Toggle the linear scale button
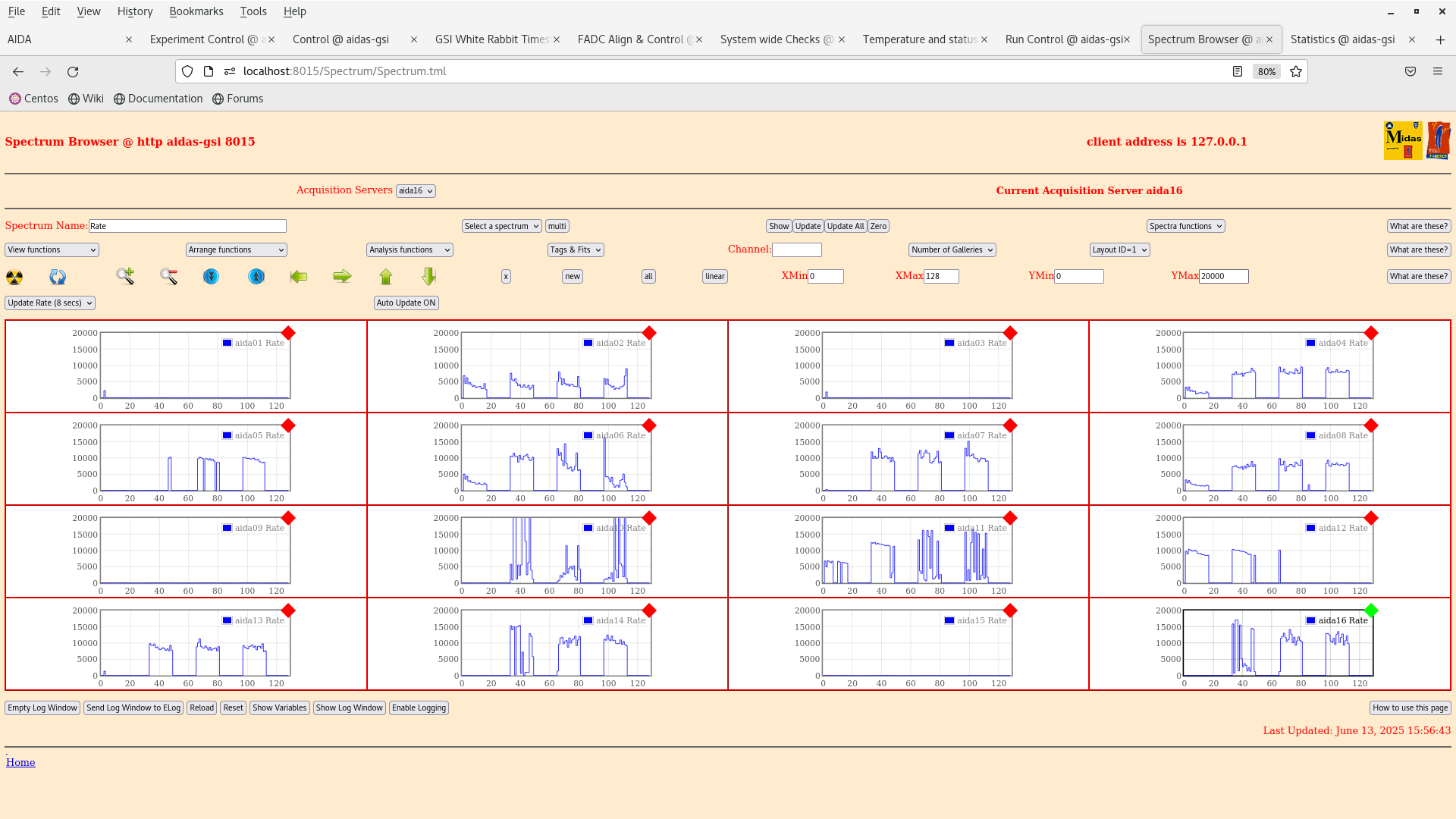The width and height of the screenshot is (1456, 819). [x=714, y=277]
